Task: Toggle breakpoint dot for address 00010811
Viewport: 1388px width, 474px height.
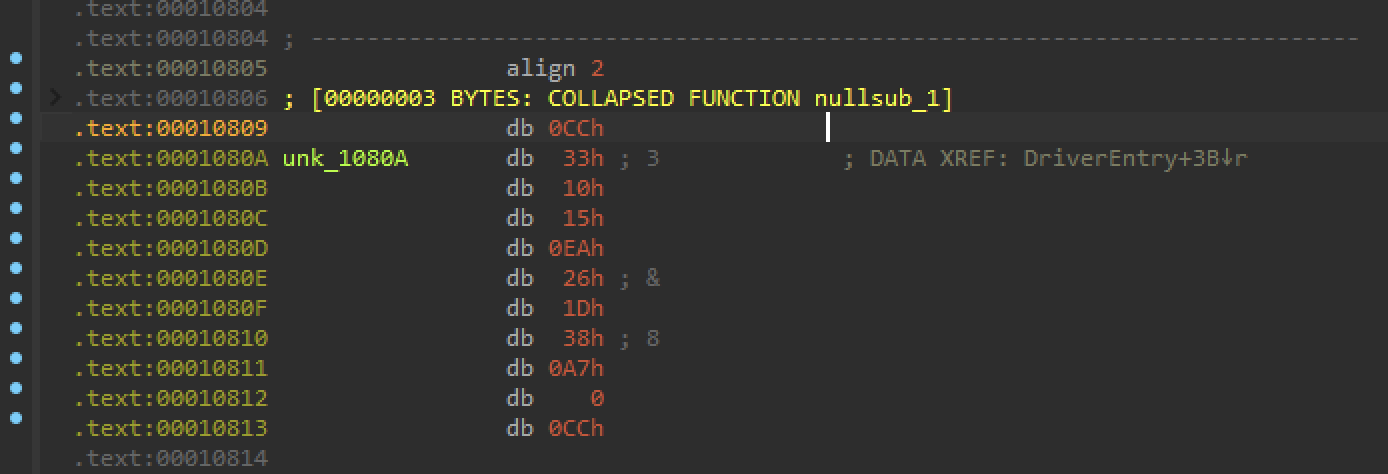Action: pyautogui.click(x=16, y=358)
